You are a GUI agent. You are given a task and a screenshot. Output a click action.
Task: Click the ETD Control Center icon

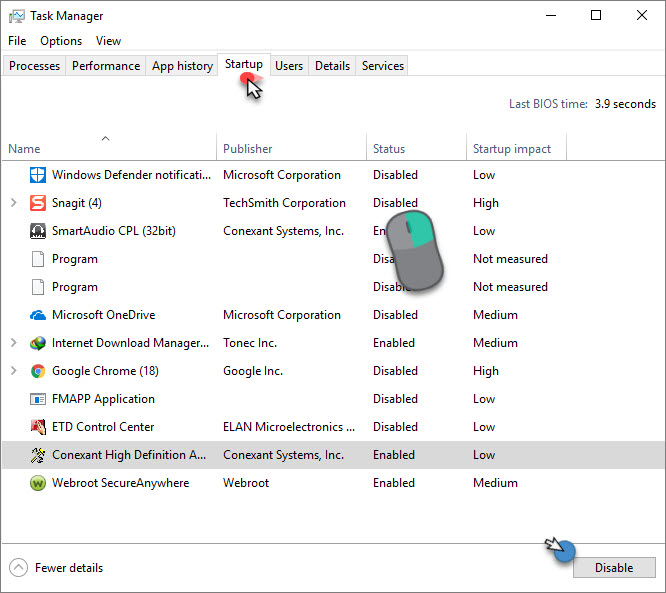click(x=38, y=427)
